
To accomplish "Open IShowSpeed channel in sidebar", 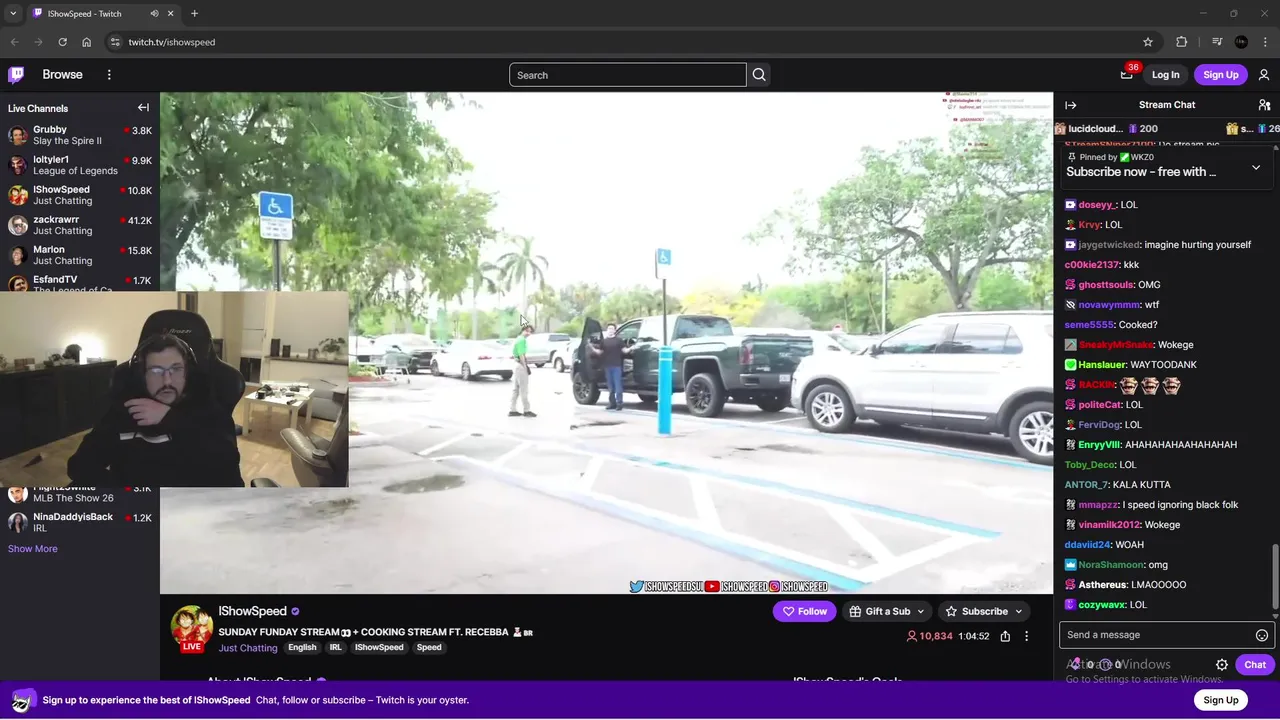I will 80,195.
